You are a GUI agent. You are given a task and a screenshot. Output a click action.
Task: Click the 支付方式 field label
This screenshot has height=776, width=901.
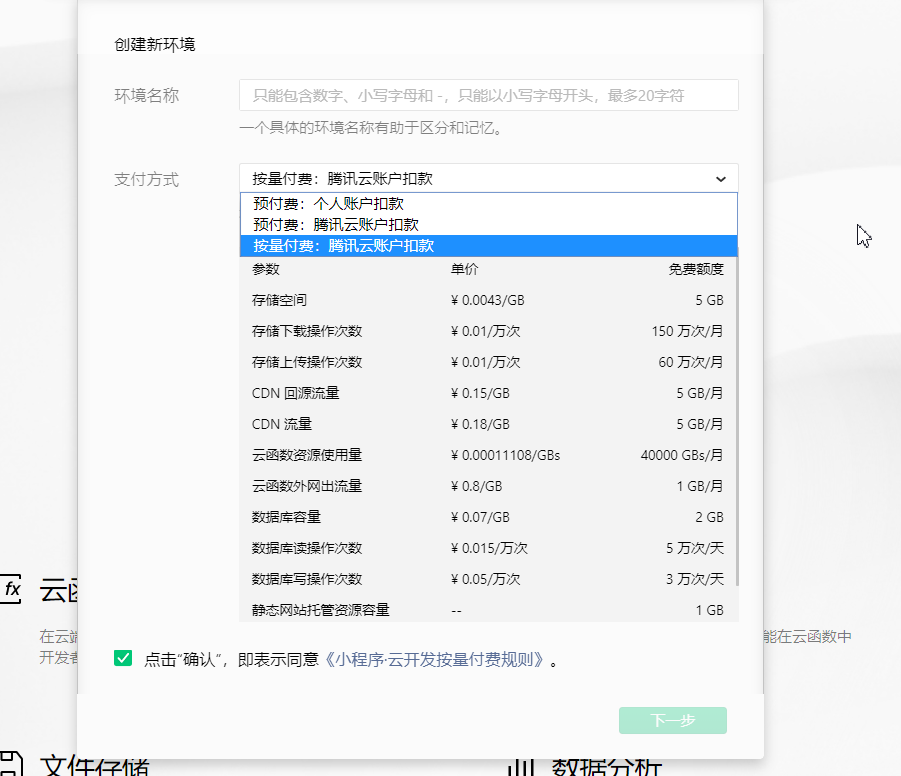click(147, 179)
